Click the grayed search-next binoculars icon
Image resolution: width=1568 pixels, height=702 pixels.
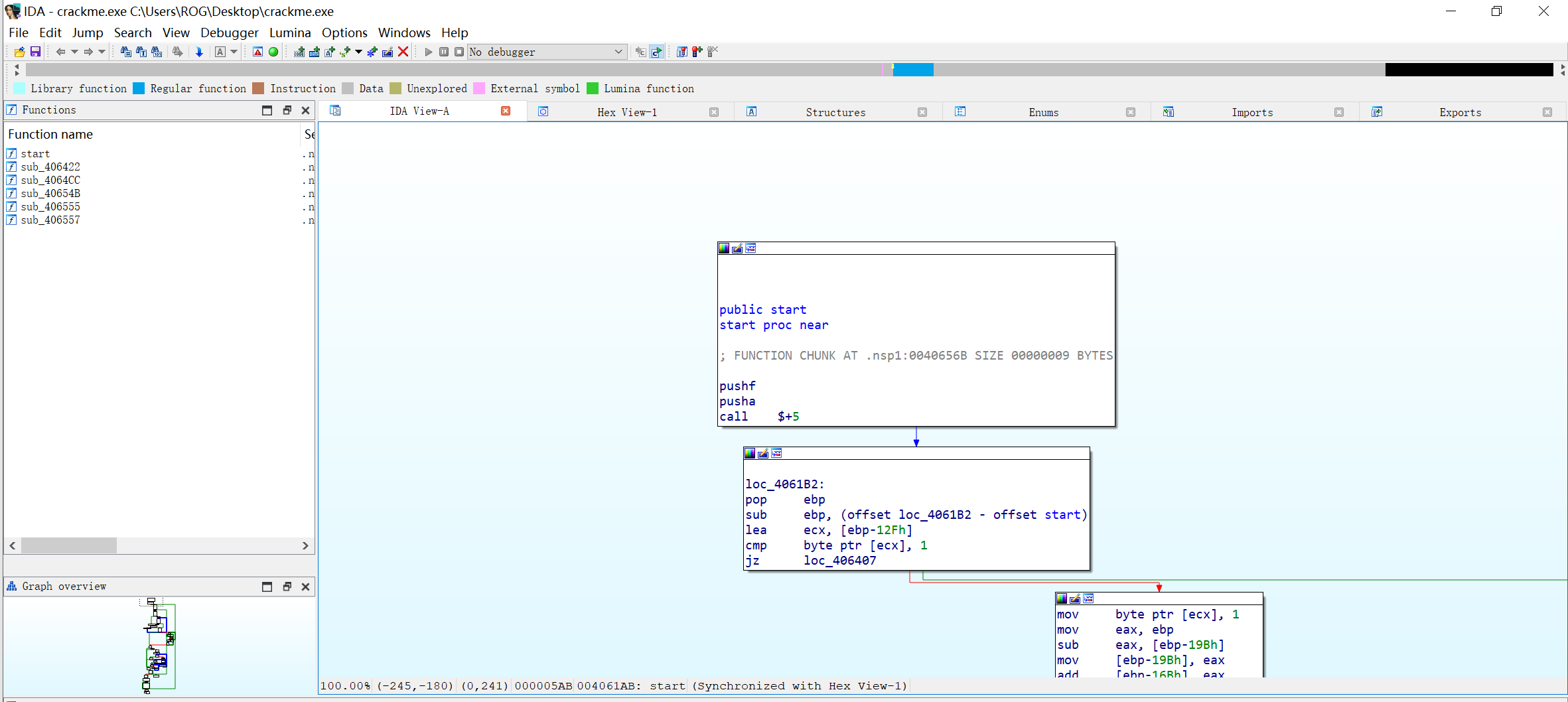pos(177,52)
